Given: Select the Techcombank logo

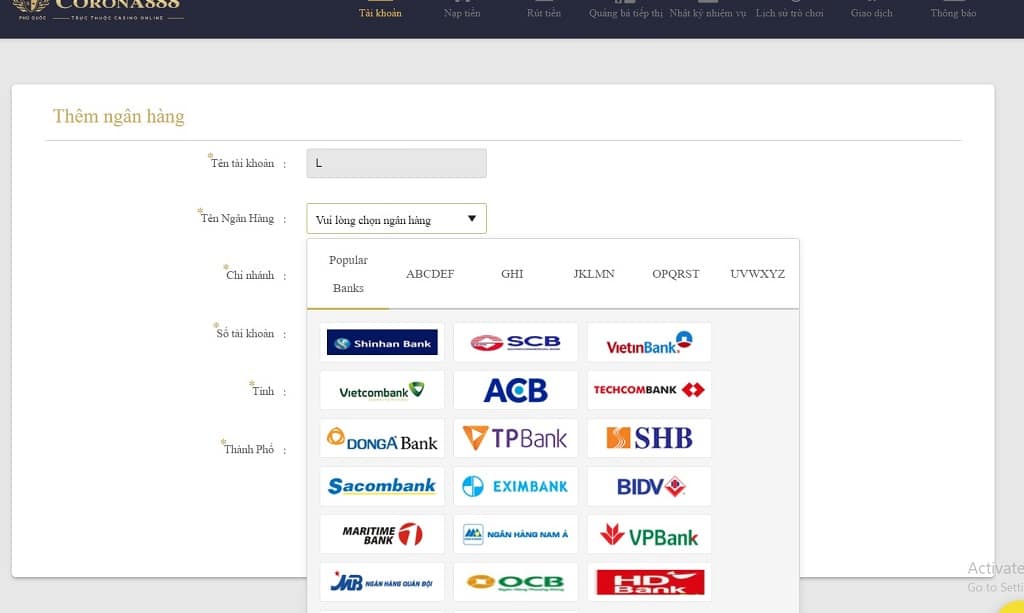Looking at the screenshot, I should pyautogui.click(x=649, y=390).
